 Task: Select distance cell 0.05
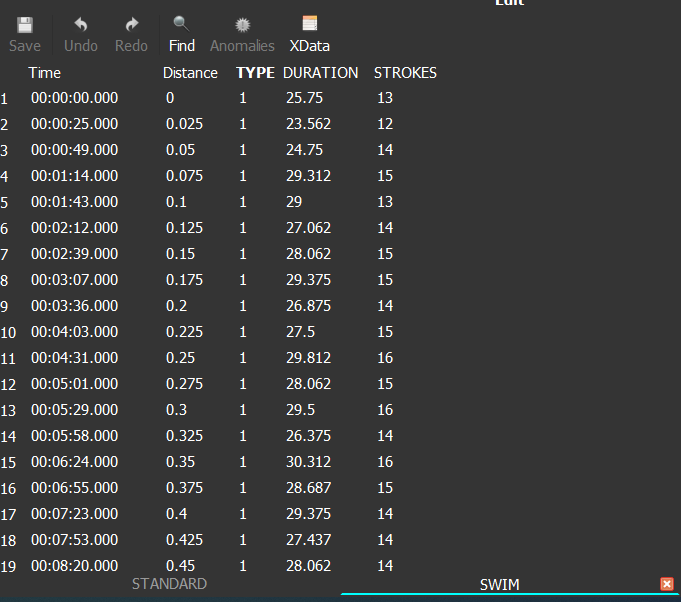[x=181, y=150]
